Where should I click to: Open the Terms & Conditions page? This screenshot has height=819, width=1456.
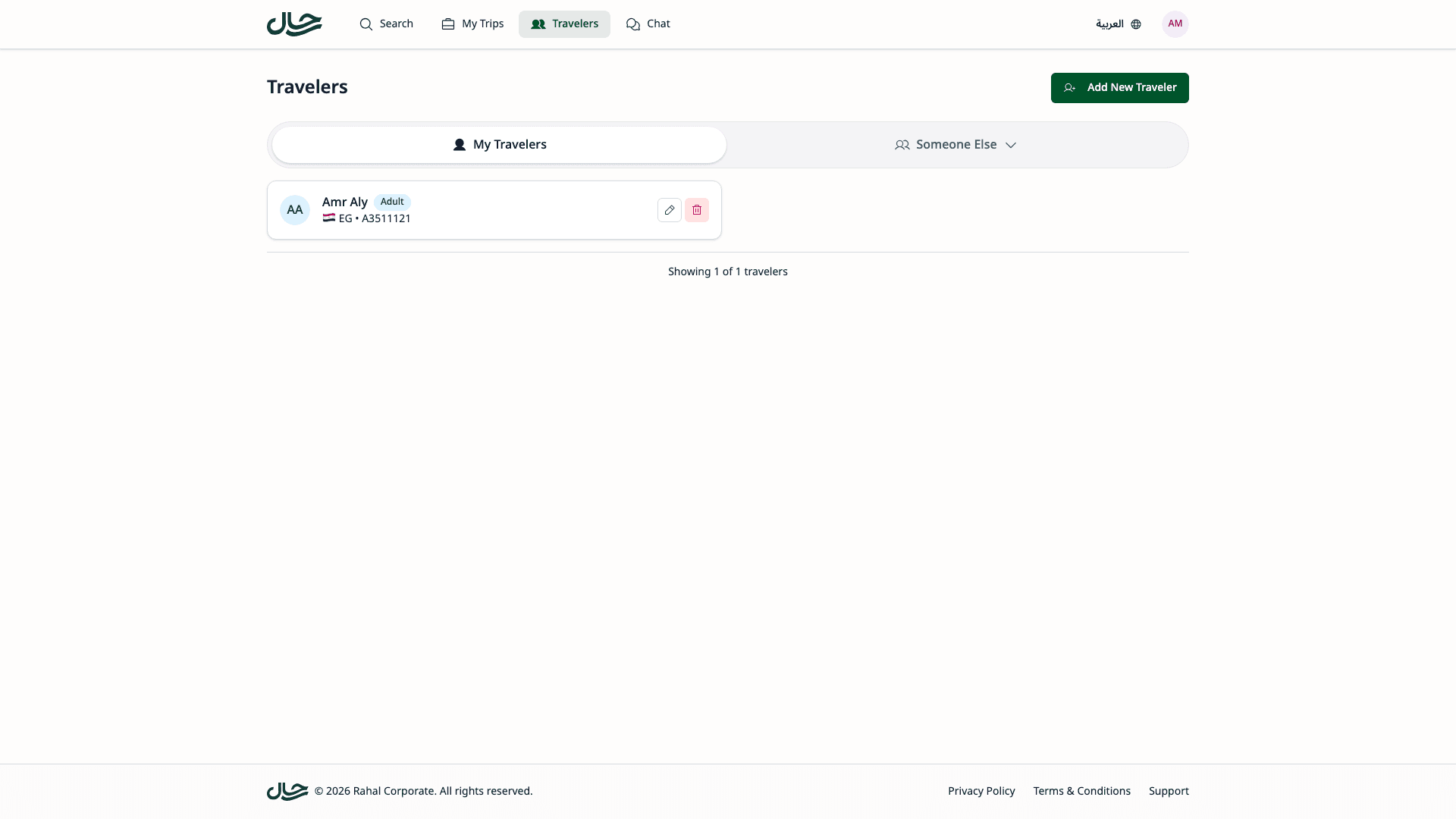click(1081, 790)
